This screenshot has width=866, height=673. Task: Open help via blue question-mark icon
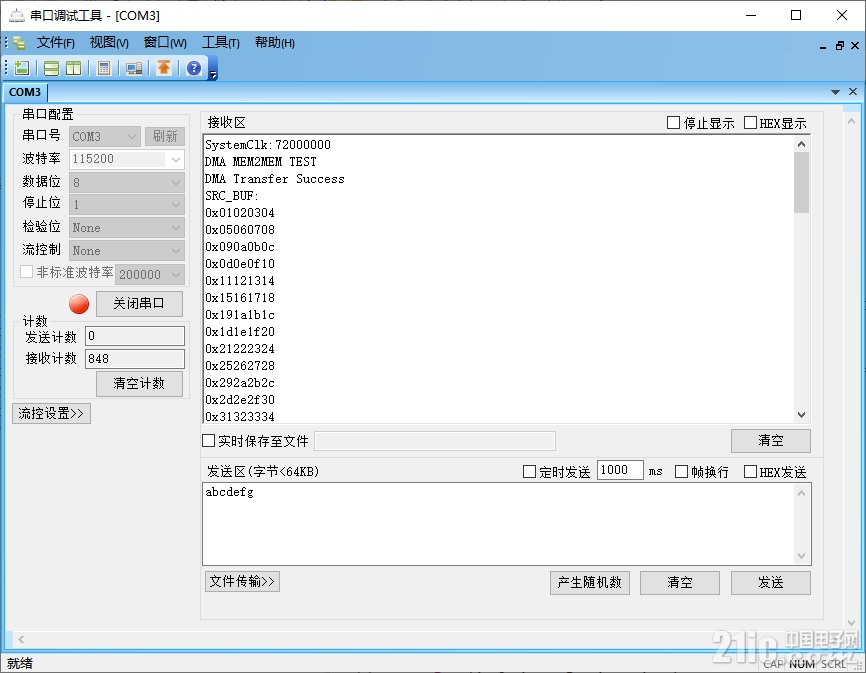point(193,68)
